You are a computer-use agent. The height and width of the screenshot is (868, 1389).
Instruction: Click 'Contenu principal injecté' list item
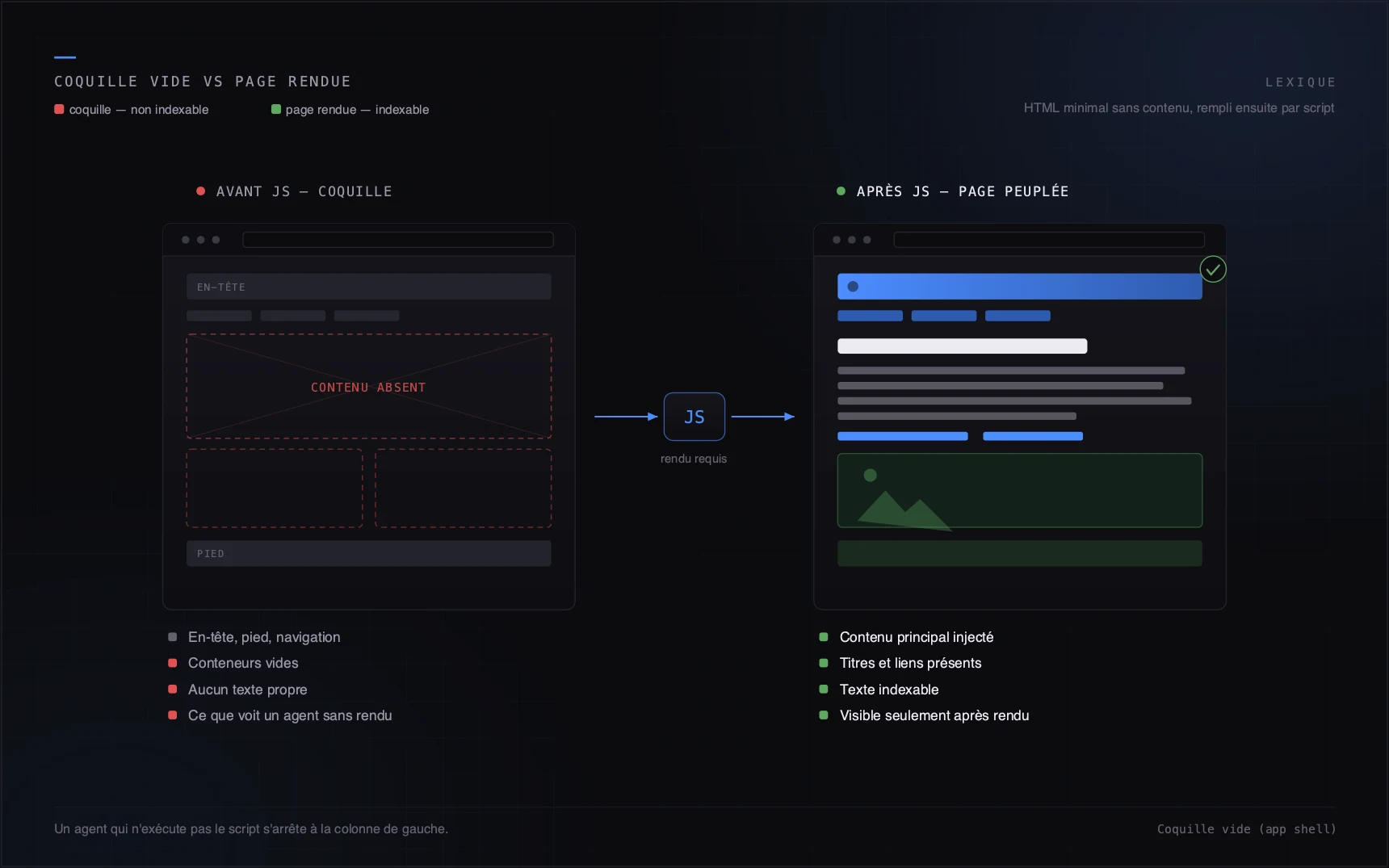click(x=917, y=637)
